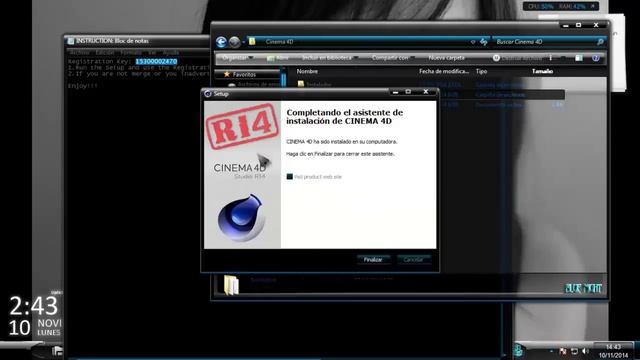Click the burn disc toolbar icon
Viewport: 640px width, 360px height.
click(x=496, y=58)
